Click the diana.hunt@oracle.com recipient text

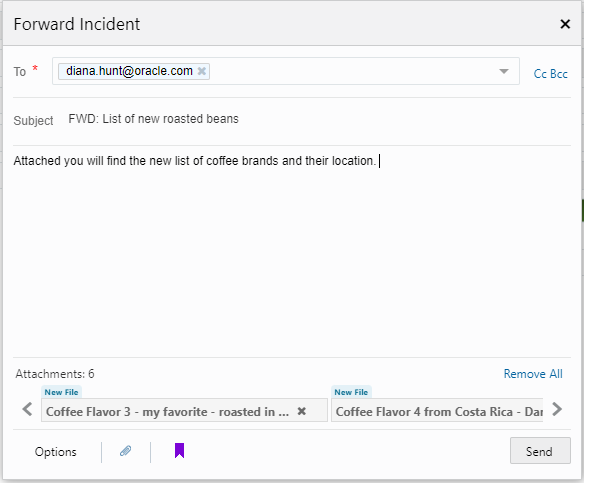click(129, 71)
